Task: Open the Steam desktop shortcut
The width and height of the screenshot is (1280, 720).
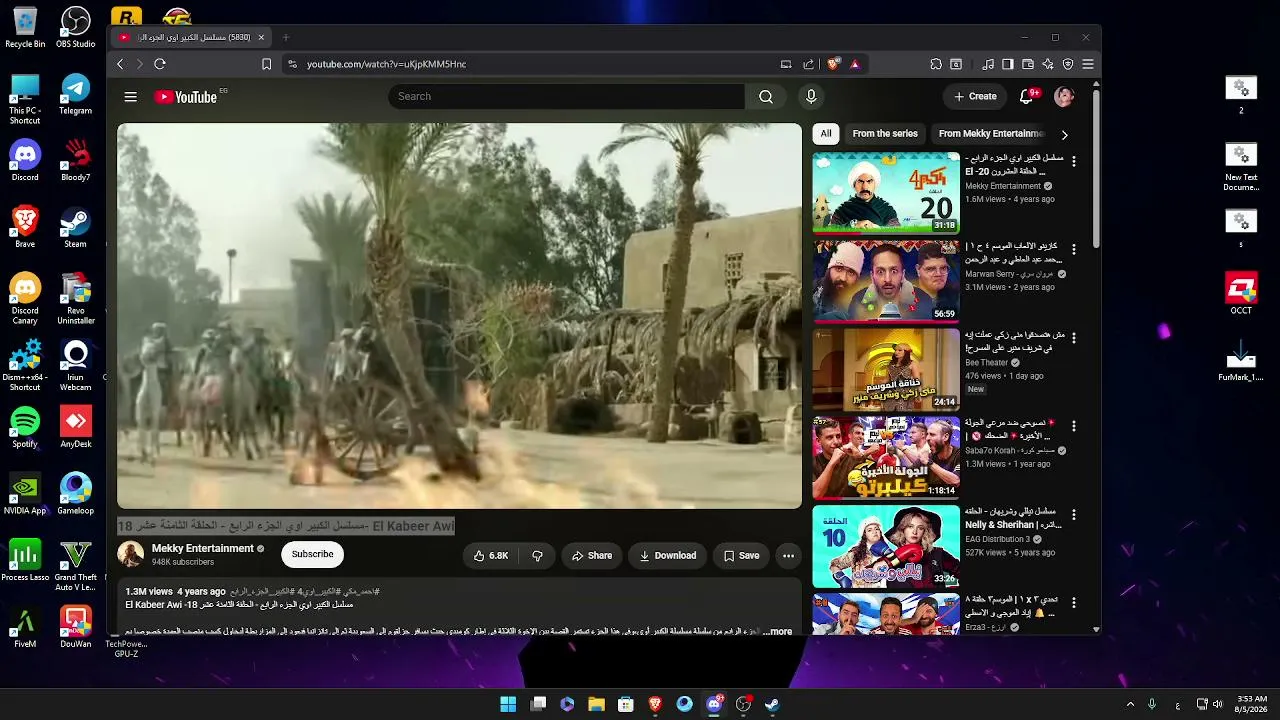Action: [76, 227]
